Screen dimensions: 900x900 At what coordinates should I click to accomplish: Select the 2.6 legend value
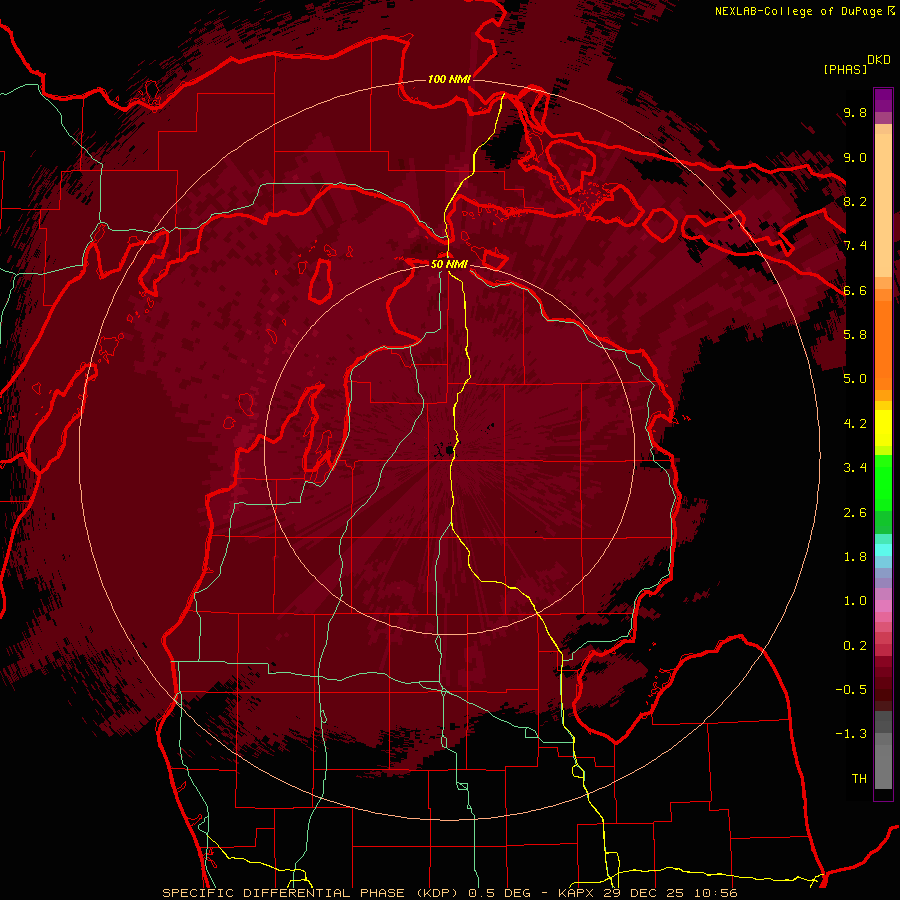(855, 513)
